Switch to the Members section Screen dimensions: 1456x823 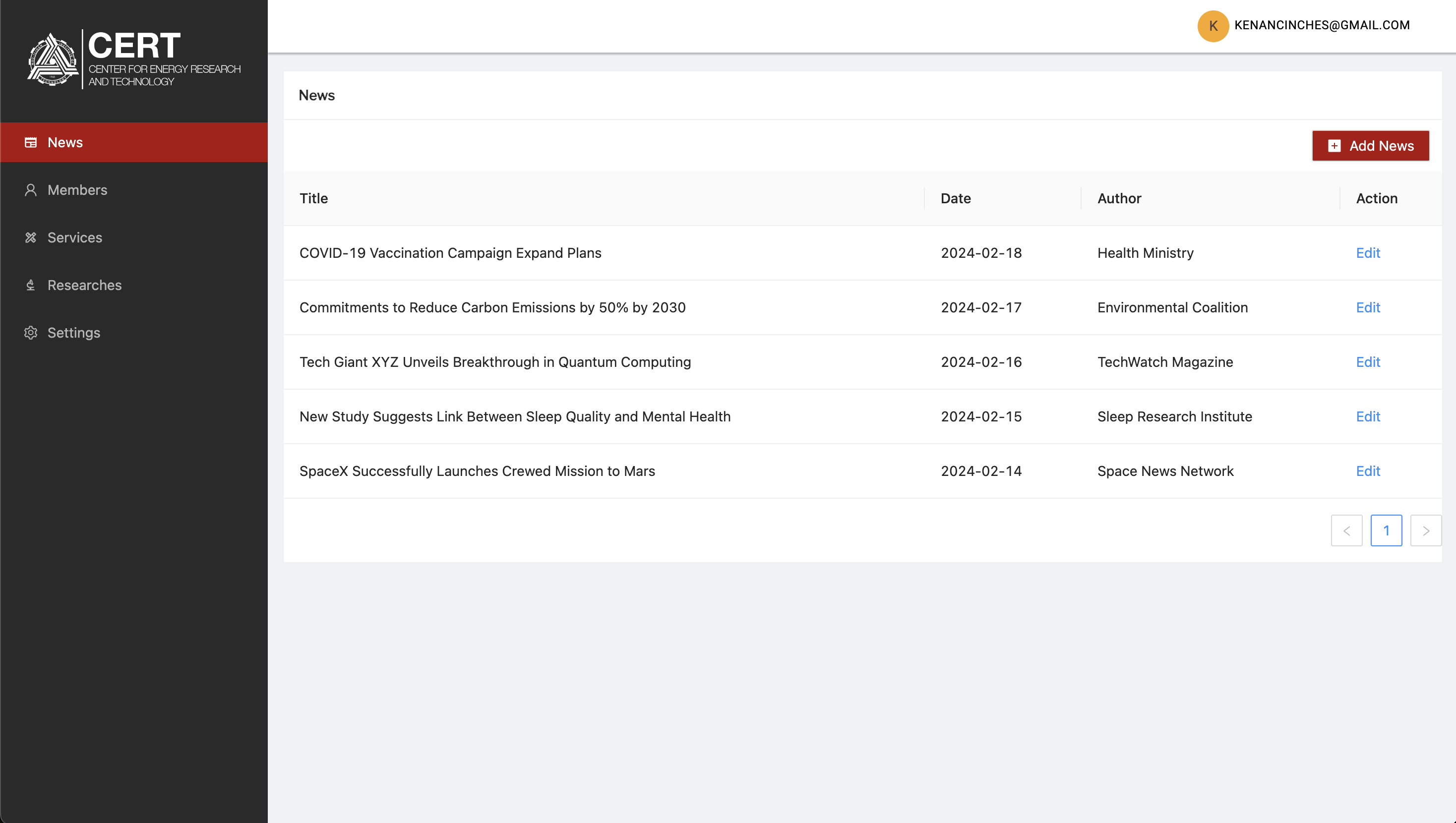(x=77, y=190)
